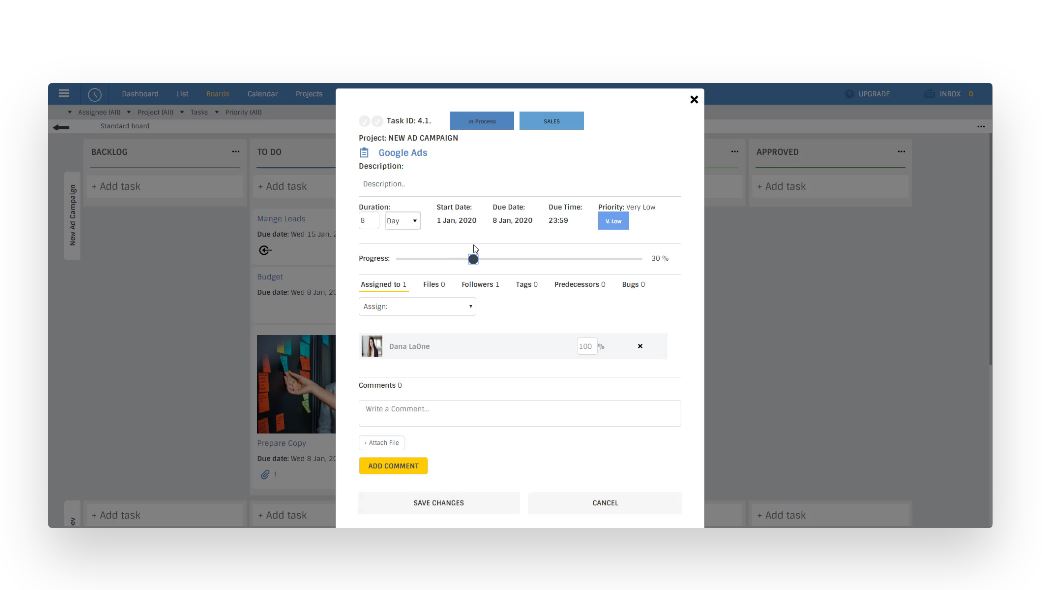This screenshot has height=590, width=1042.
Task: Switch to List view
Action: point(182,94)
